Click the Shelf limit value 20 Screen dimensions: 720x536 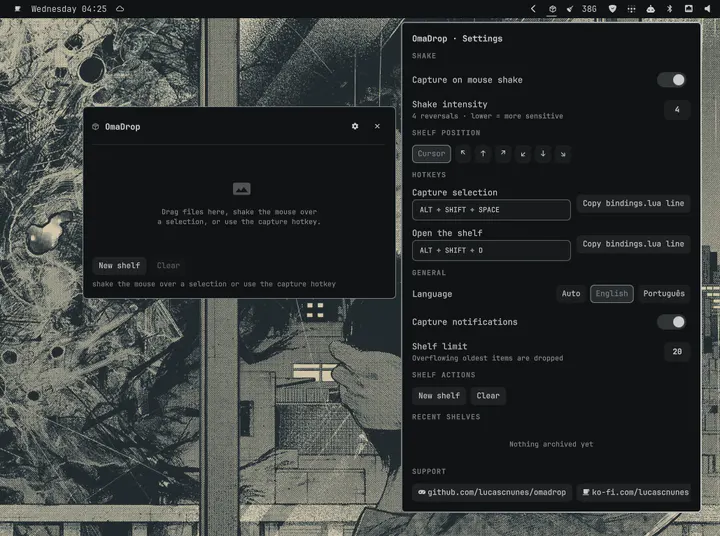tap(677, 352)
